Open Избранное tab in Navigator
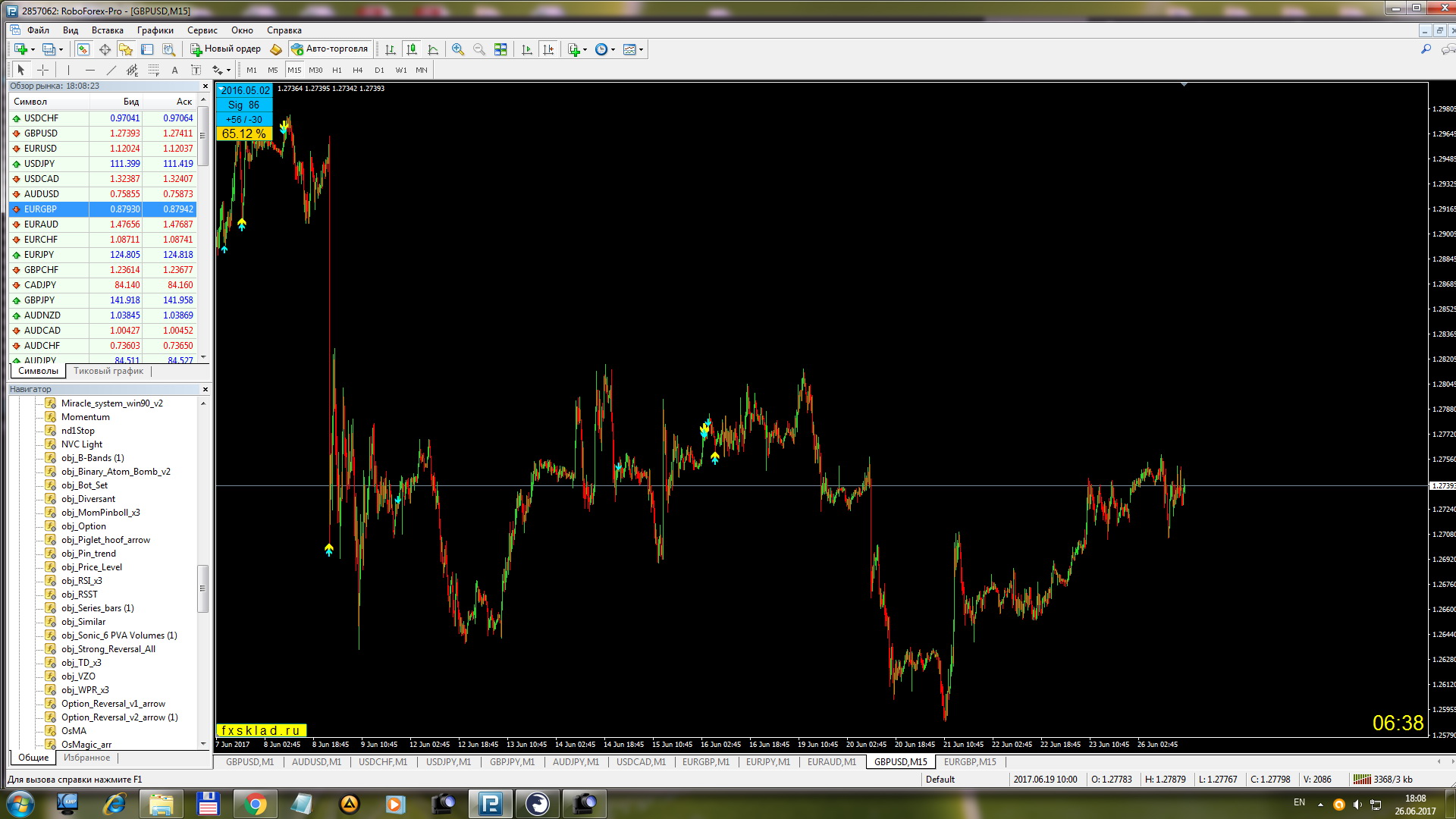1456x819 pixels. [87, 758]
